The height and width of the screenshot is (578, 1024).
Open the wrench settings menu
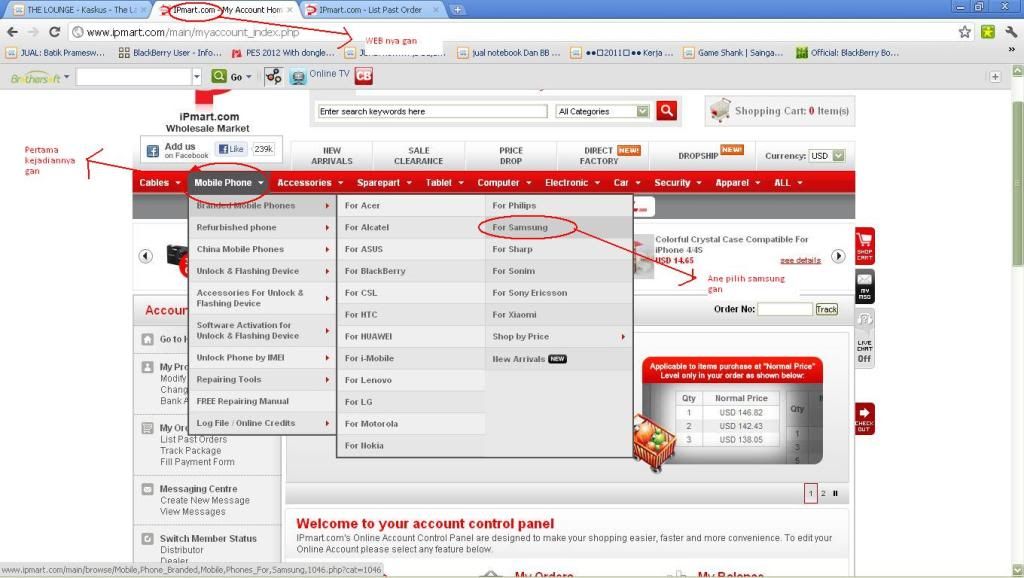click(1011, 31)
